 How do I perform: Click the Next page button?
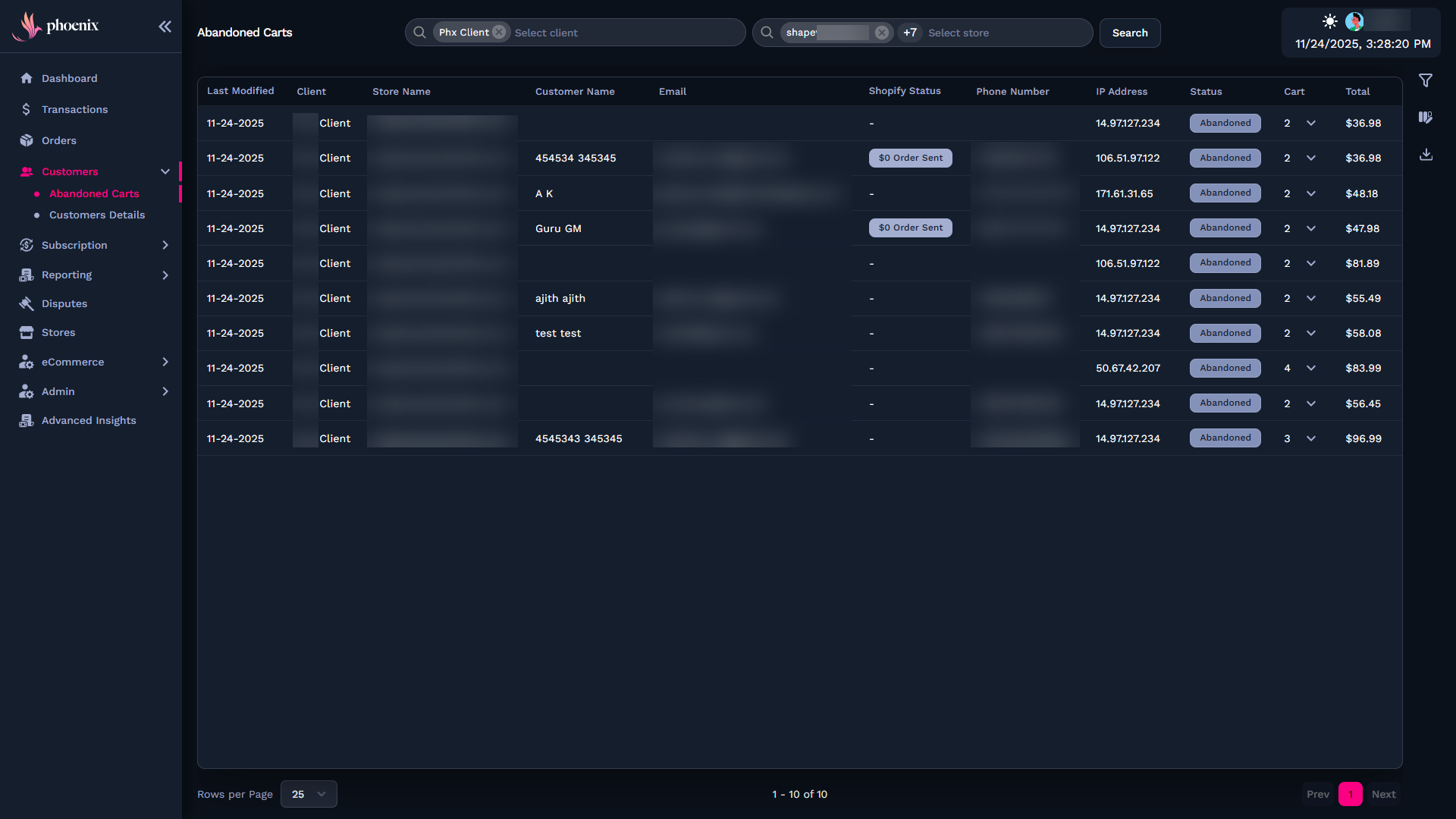click(1383, 794)
